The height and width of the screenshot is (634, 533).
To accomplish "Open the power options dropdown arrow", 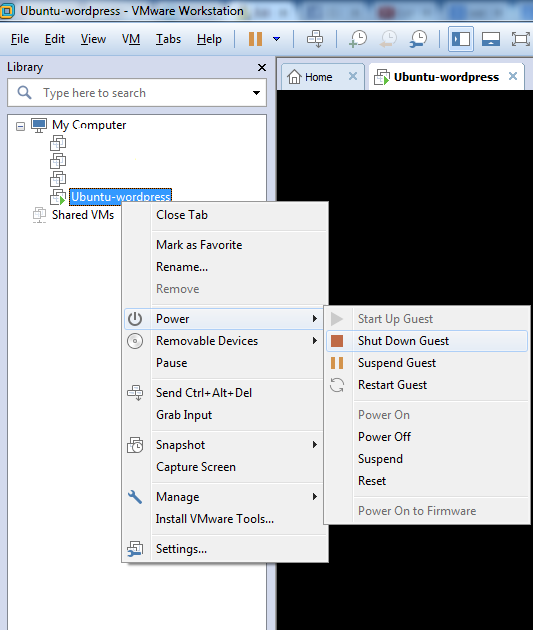I will pyautogui.click(x=277, y=39).
